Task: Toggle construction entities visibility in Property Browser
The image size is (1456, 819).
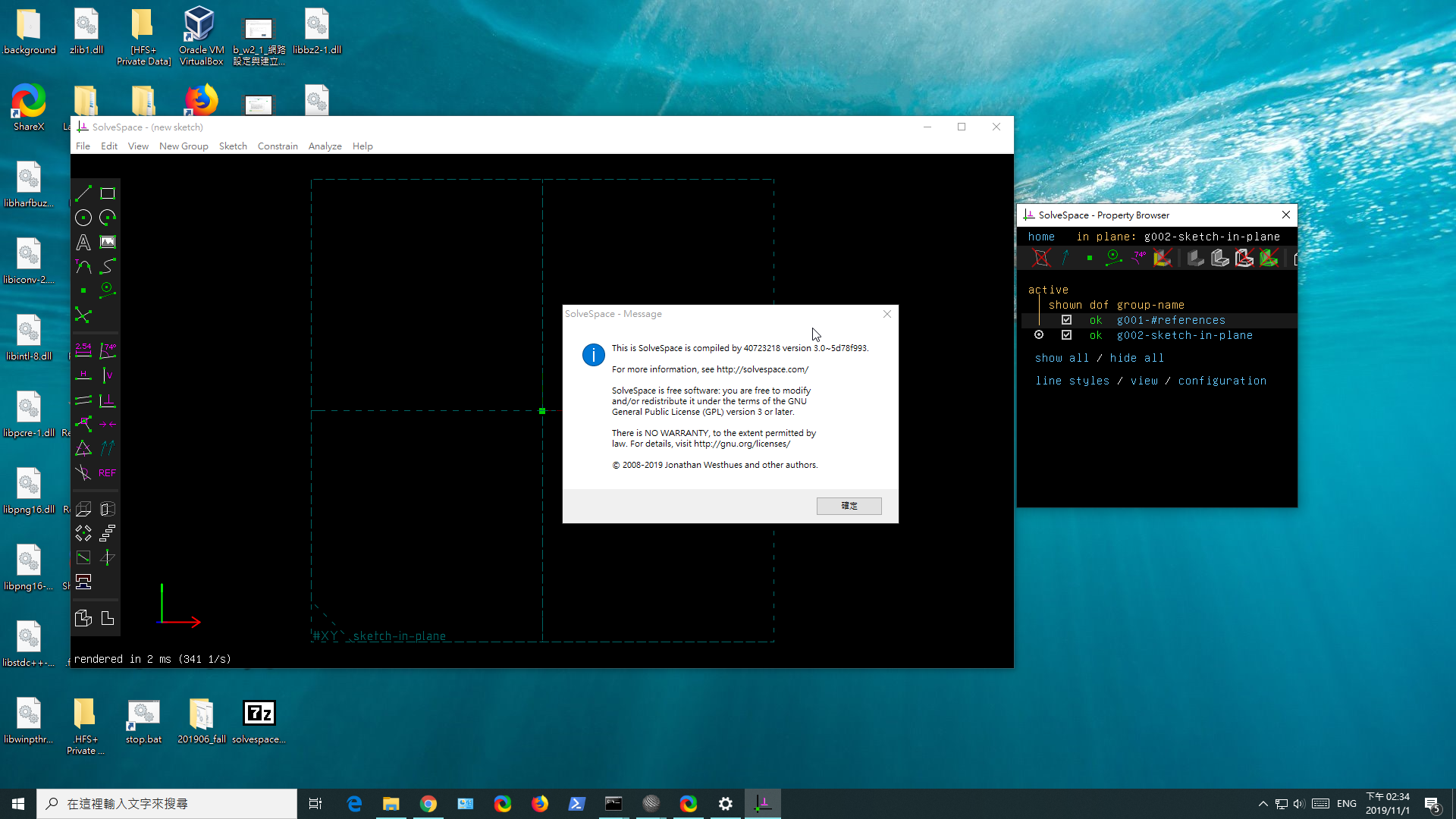Action: pos(1114,258)
